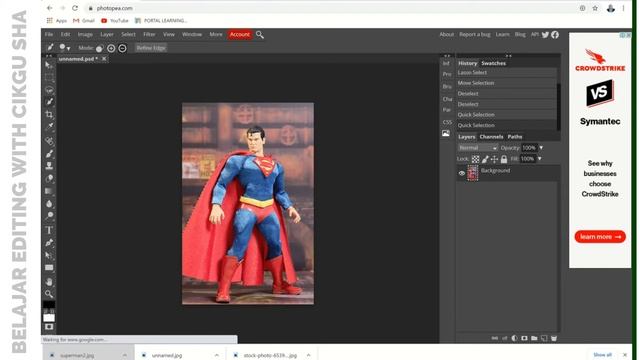The width and height of the screenshot is (640, 360).
Task: Expand unnamed.jpg download options chevron
Action: 216,356
